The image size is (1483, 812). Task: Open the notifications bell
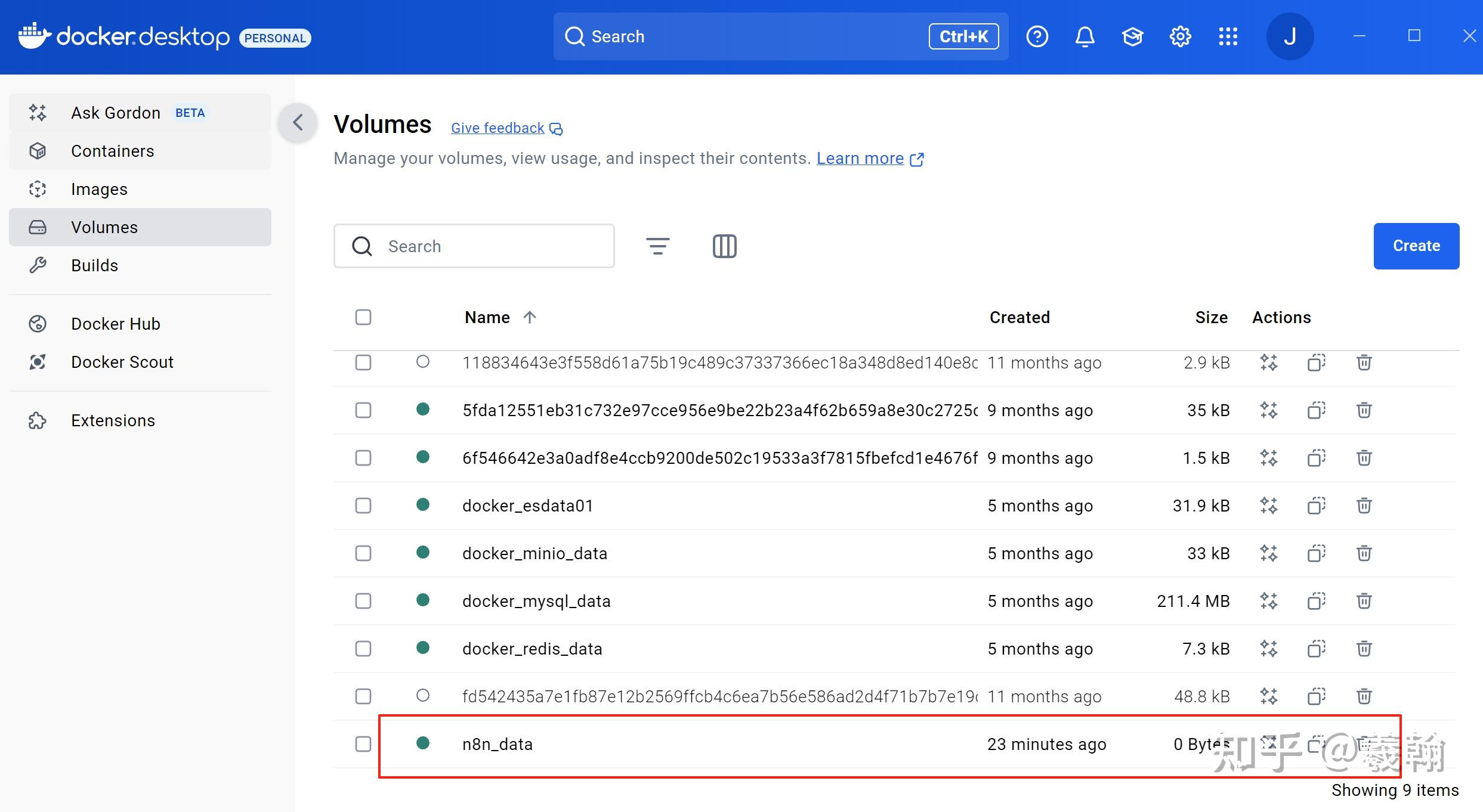tap(1085, 36)
